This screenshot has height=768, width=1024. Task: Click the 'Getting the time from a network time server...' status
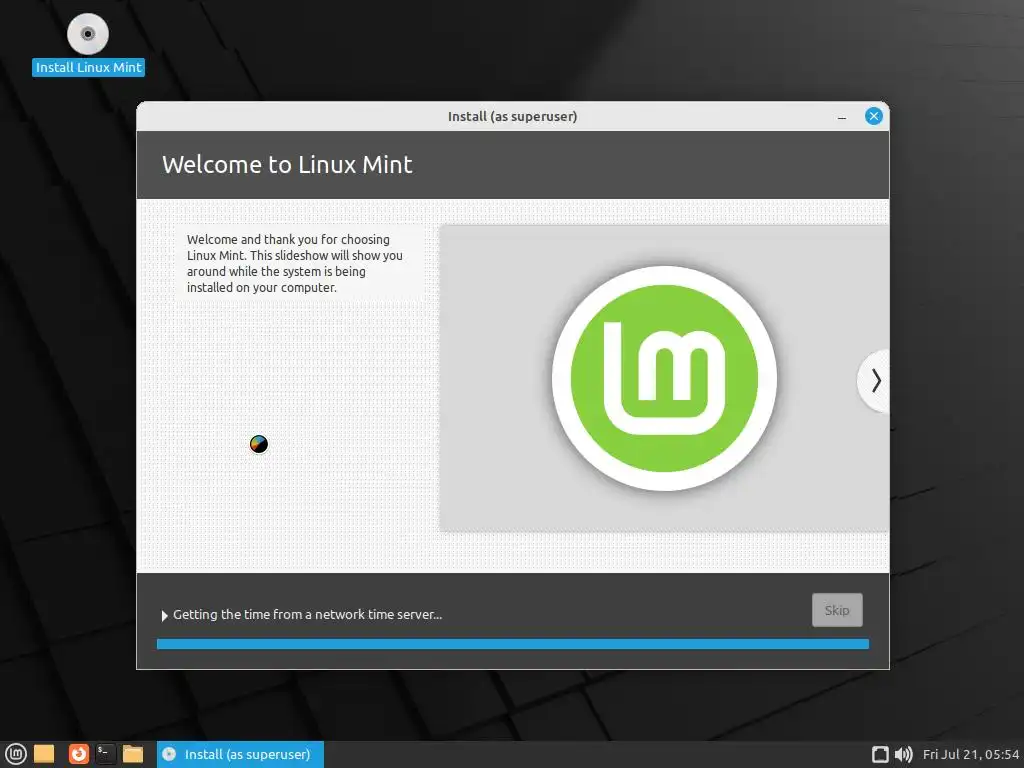click(308, 615)
